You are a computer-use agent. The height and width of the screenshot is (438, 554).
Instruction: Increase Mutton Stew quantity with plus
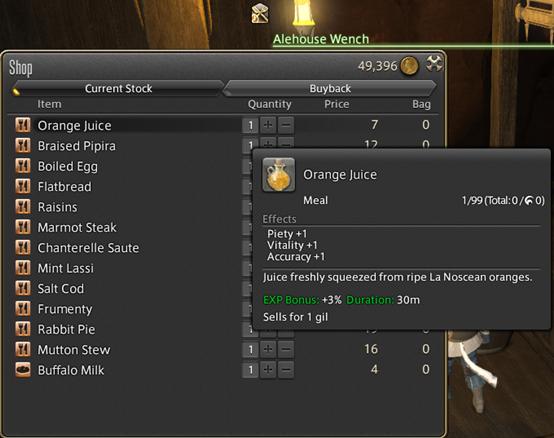click(268, 349)
